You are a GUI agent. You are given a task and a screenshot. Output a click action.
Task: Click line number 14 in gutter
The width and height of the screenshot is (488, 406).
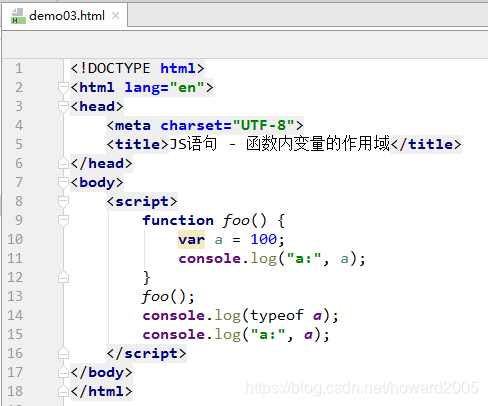pyautogui.click(x=15, y=315)
